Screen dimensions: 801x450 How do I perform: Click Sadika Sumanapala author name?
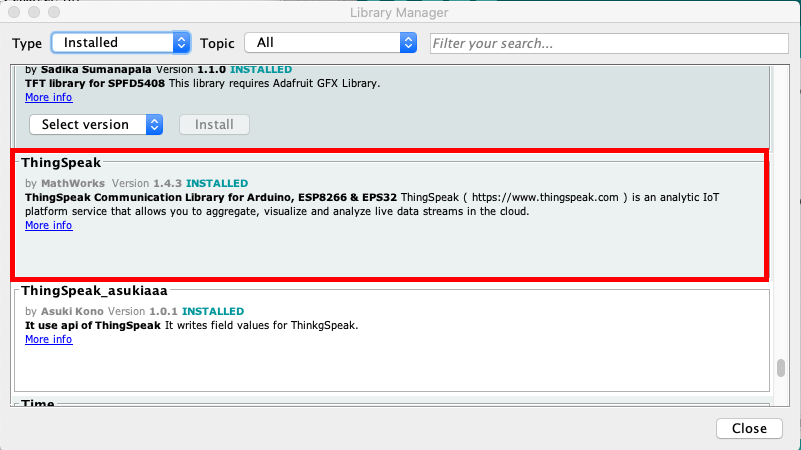[x=96, y=69]
